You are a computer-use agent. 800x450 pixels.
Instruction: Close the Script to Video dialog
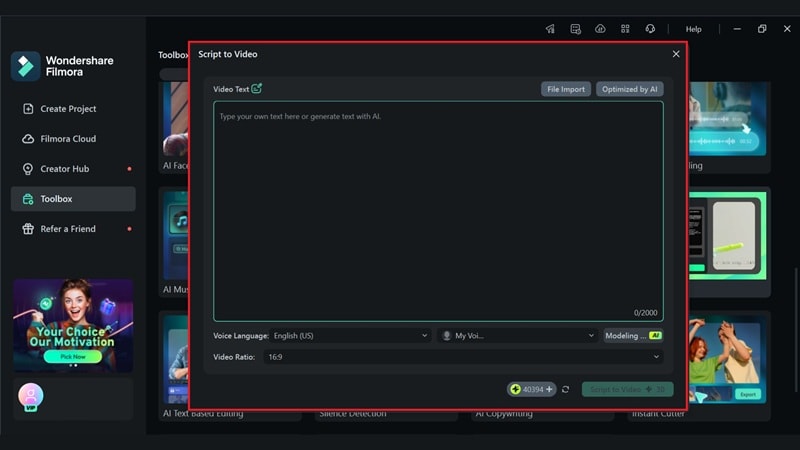click(676, 54)
